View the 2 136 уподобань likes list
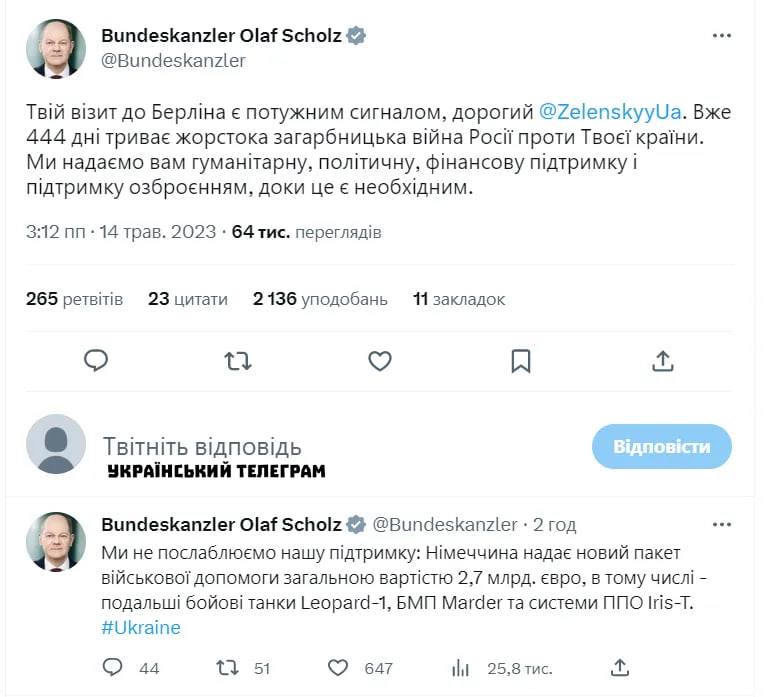Viewport: 773px width, 697px height. pyautogui.click(x=320, y=299)
